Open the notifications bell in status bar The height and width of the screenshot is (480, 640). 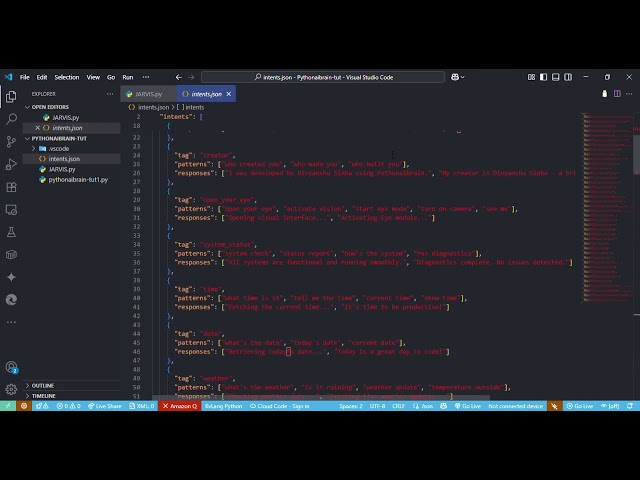pyautogui.click(x=630, y=406)
